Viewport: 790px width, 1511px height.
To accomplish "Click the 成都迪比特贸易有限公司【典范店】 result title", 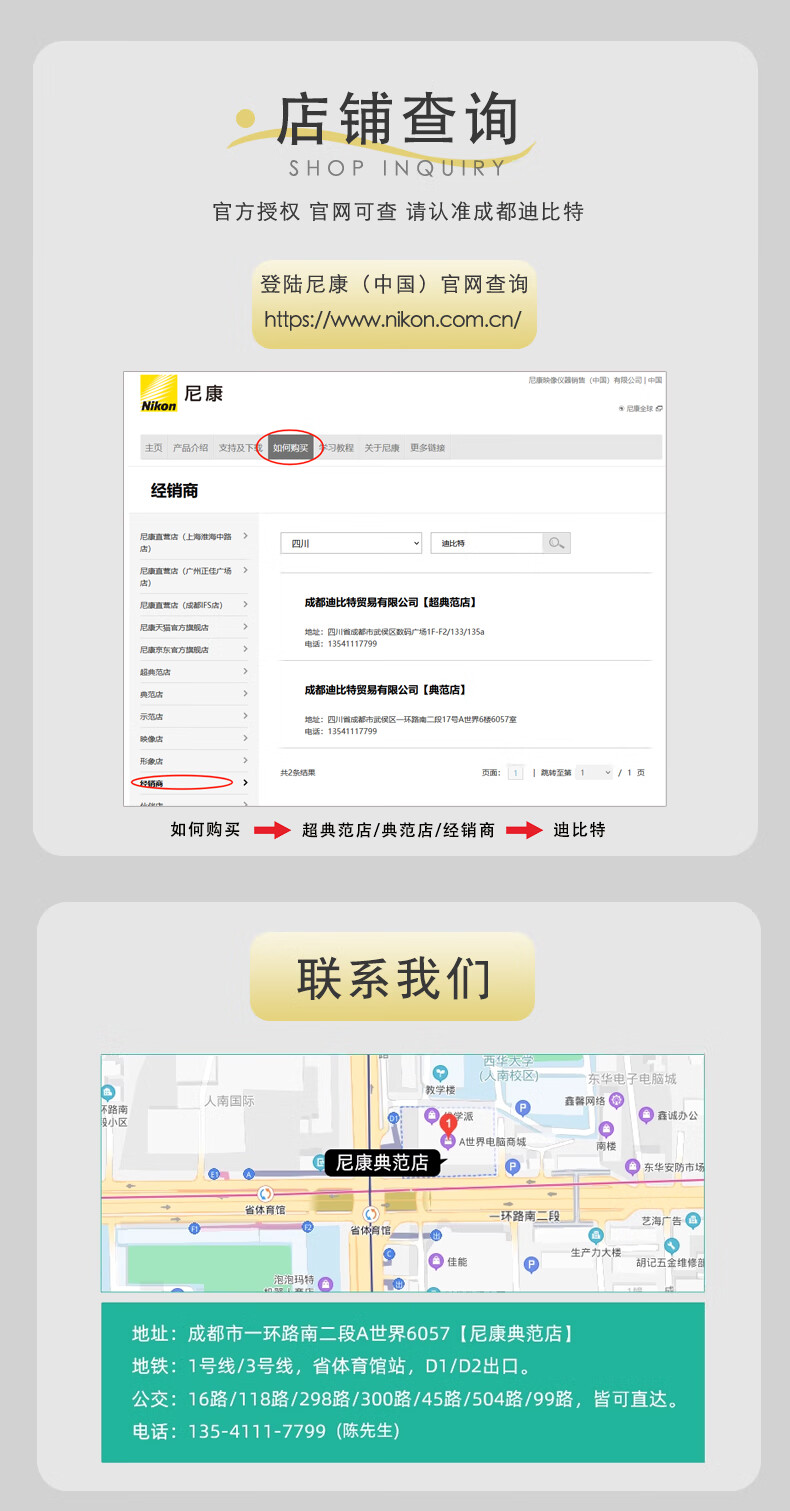I will coord(385,690).
